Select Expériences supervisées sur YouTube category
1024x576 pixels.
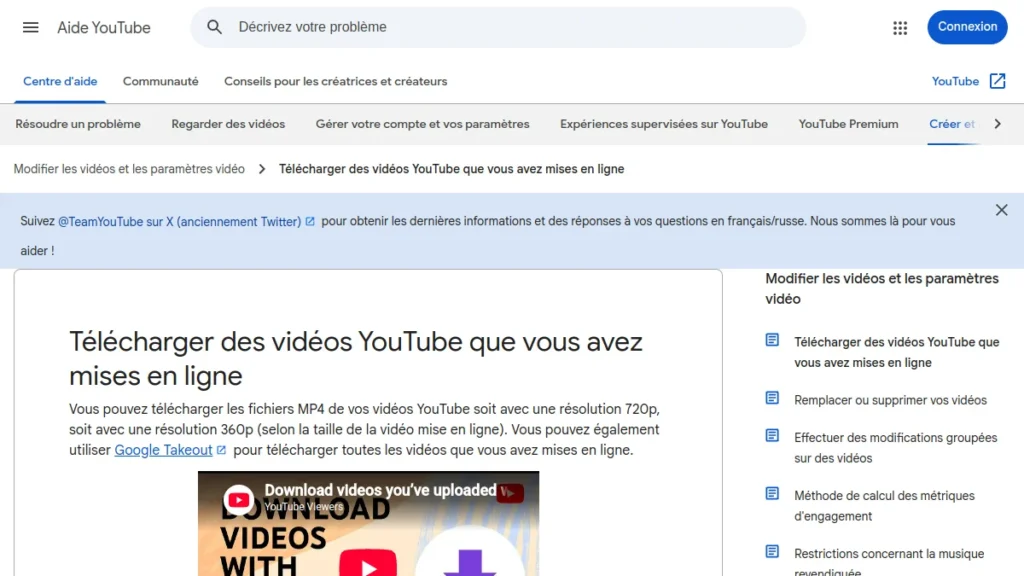[x=664, y=124]
